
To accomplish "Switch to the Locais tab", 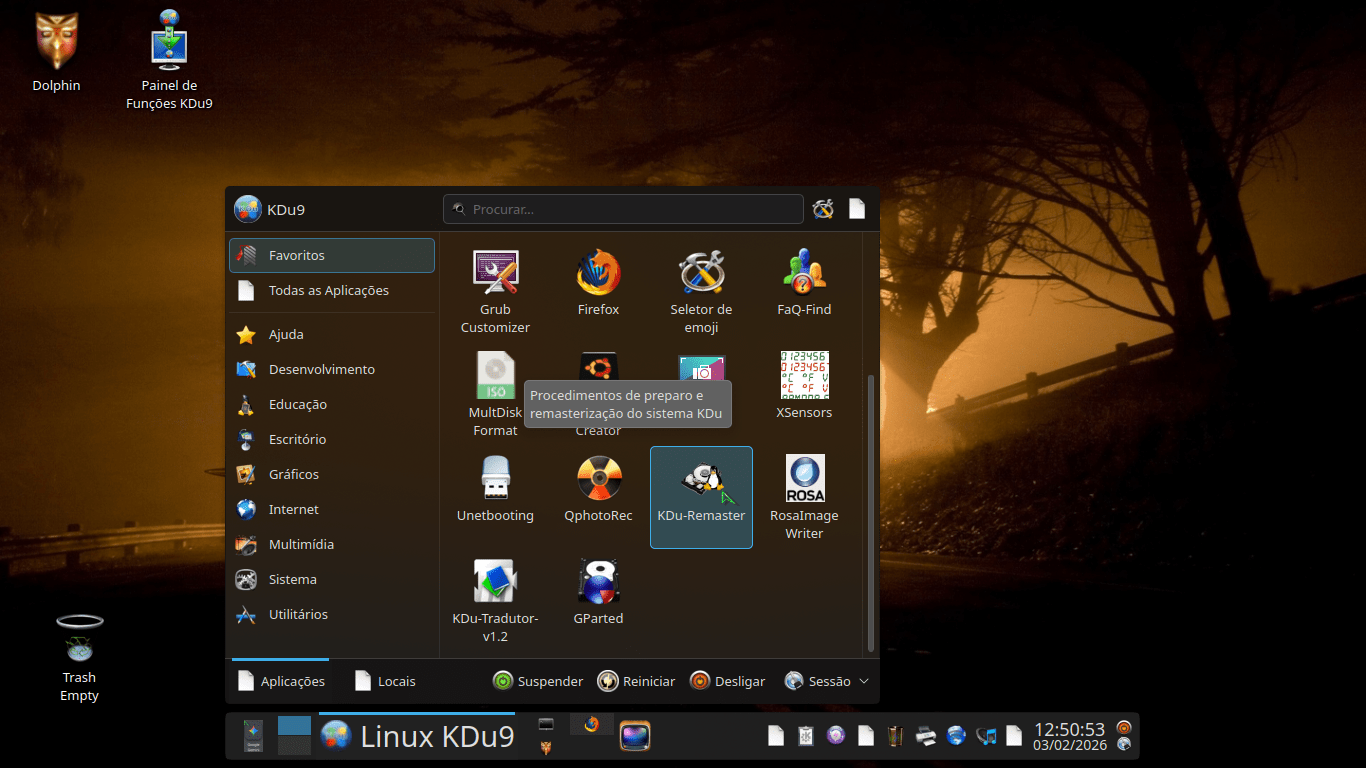I will (x=386, y=681).
